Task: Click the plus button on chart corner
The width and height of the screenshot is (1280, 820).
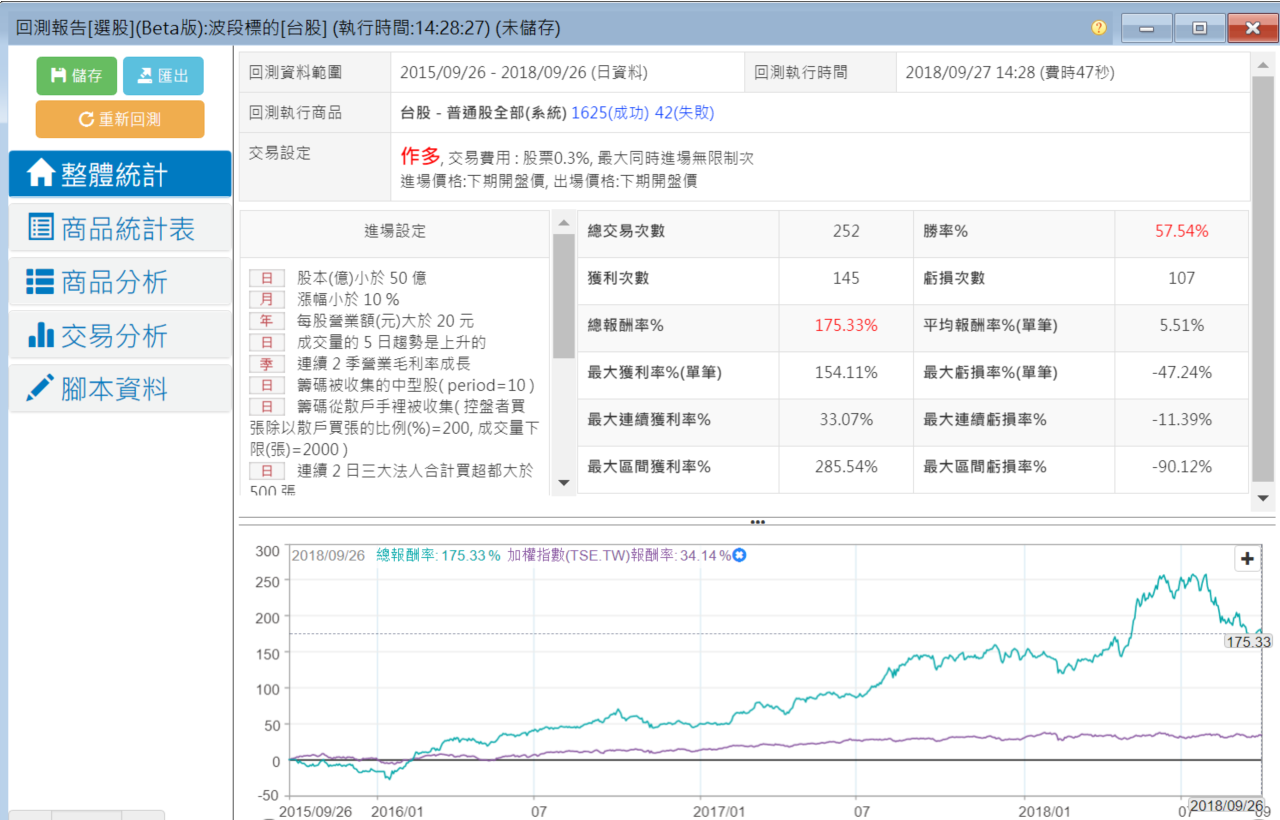Action: (1247, 559)
